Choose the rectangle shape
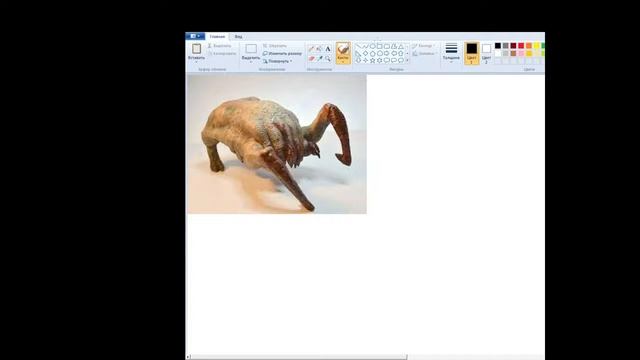The image size is (640, 360). point(380,46)
